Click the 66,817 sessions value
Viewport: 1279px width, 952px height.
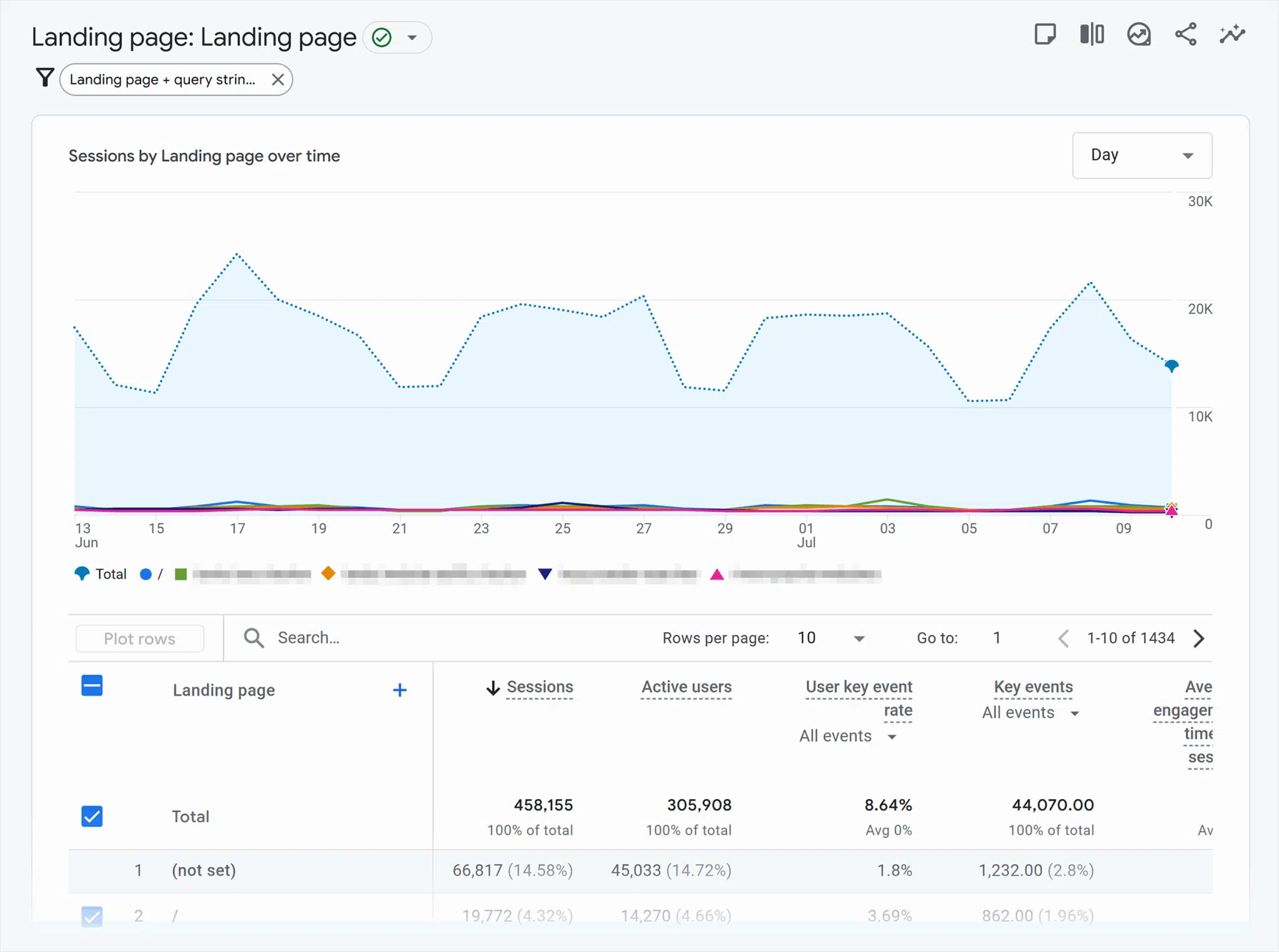(x=477, y=870)
